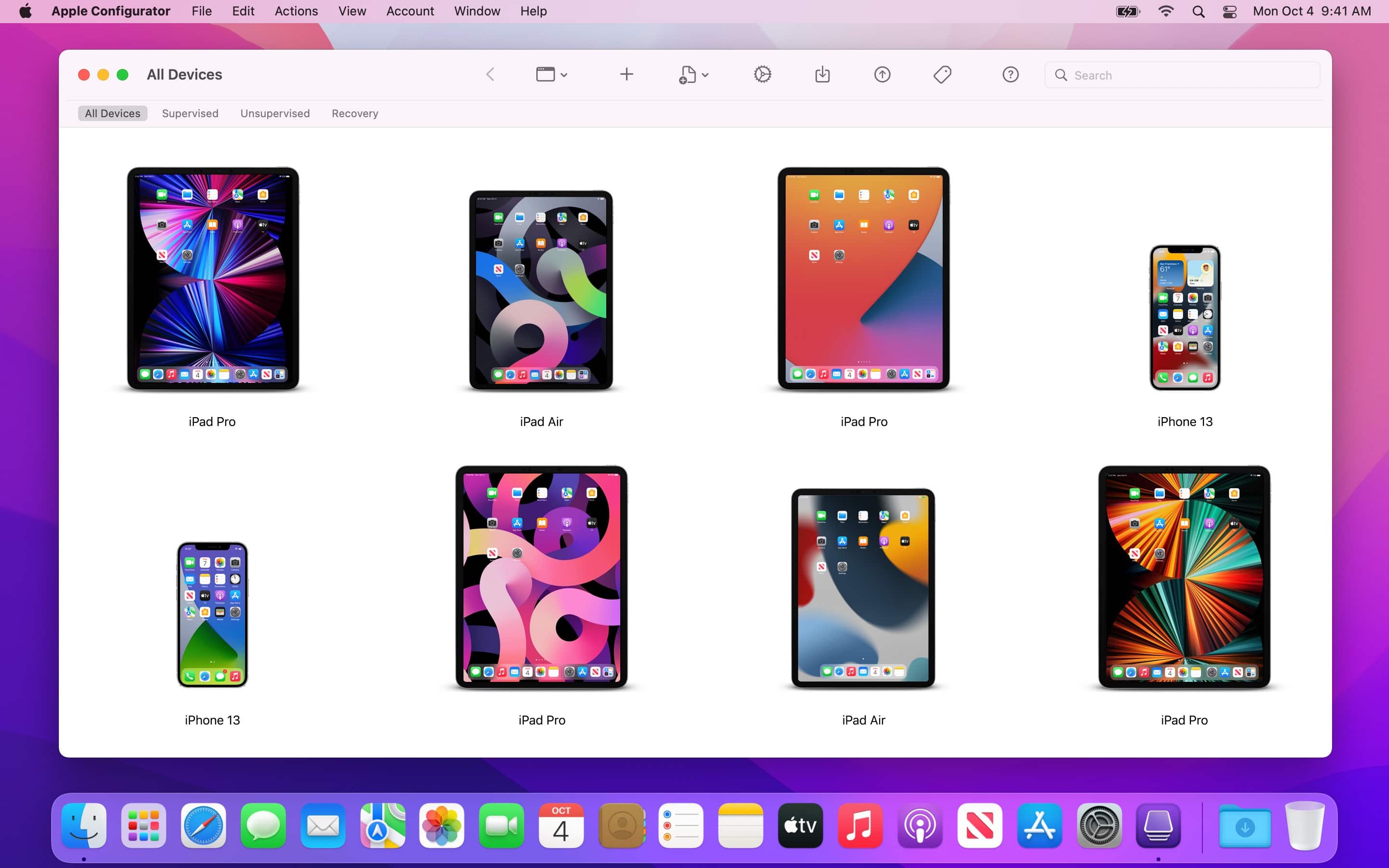
Task: Open the Wi-Fi status menu
Action: [1166, 11]
